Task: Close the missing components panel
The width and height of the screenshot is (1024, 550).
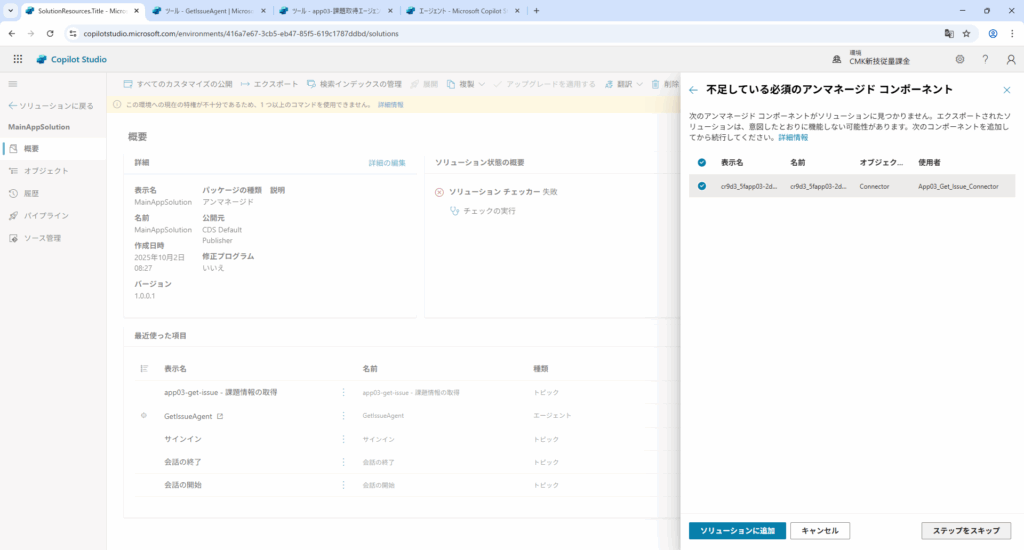Action: 1006,90
